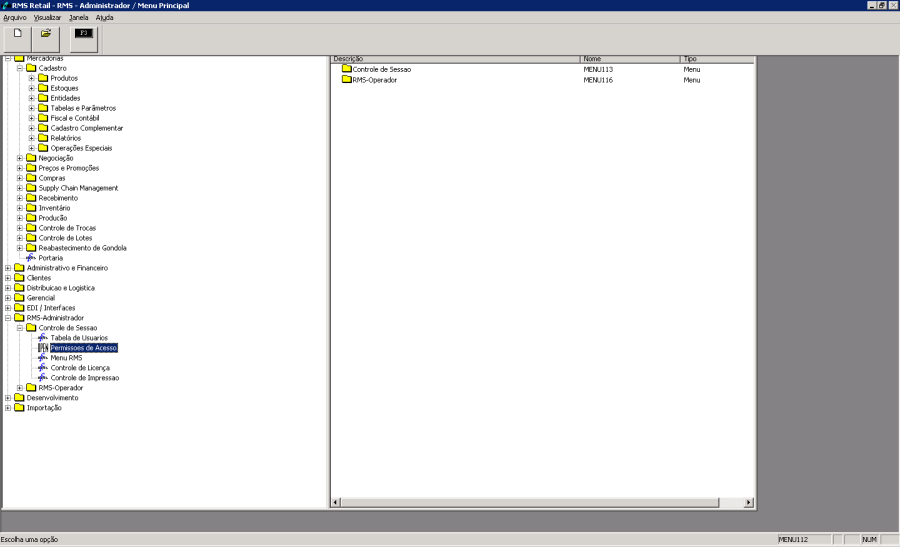This screenshot has width=900, height=547.
Task: Click the Controle de Lotes folder icon
Action: [31, 238]
